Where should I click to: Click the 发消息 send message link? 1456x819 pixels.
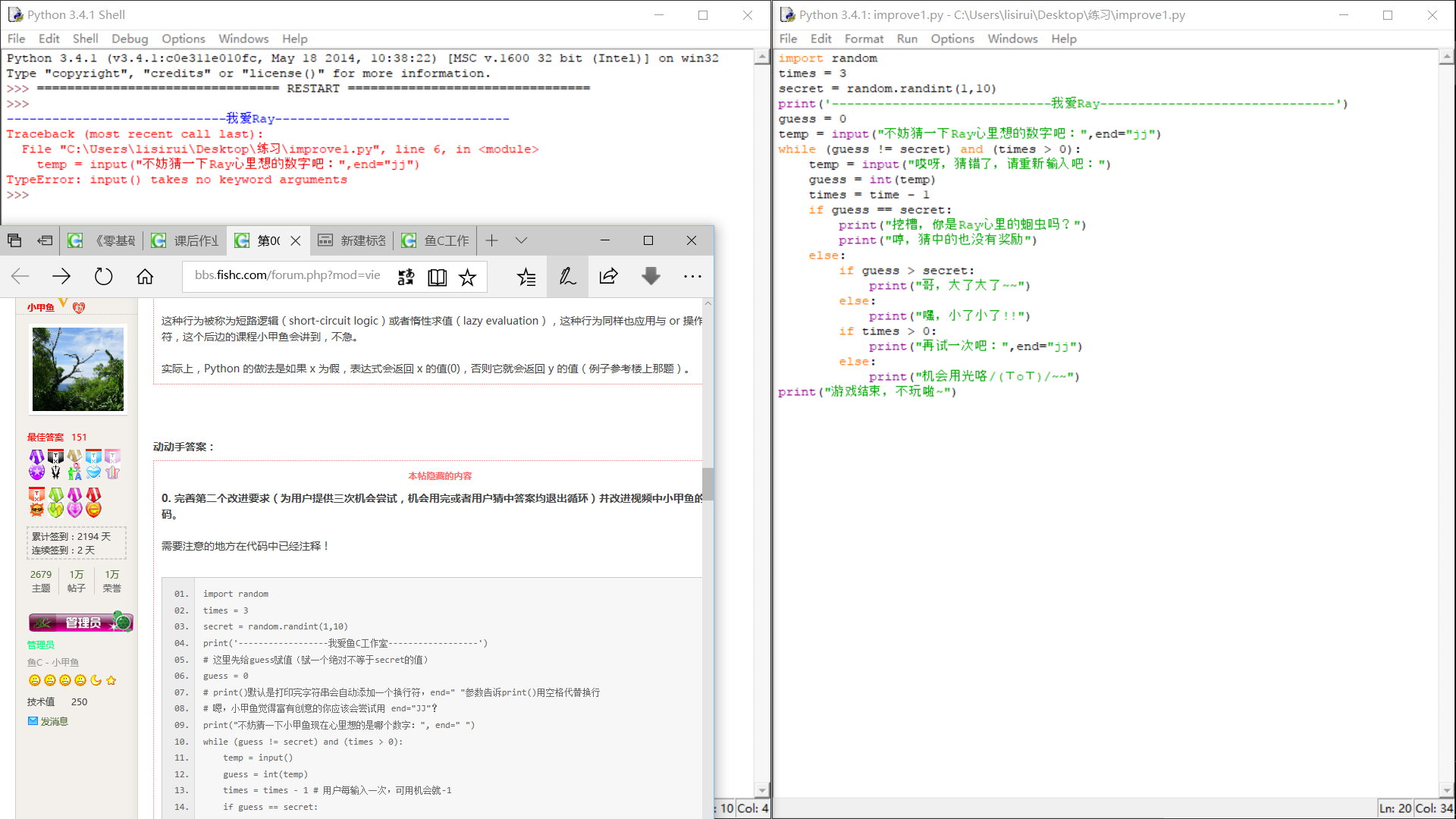coord(53,721)
